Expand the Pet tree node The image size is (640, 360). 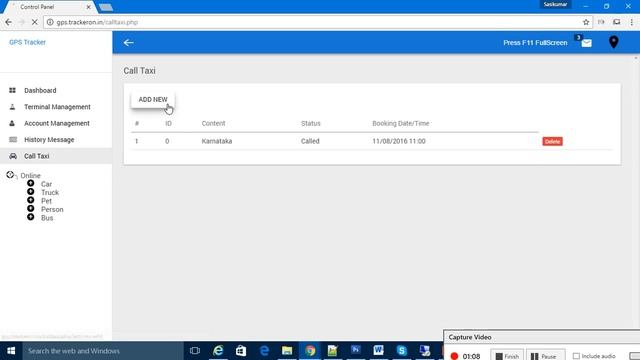click(x=31, y=200)
